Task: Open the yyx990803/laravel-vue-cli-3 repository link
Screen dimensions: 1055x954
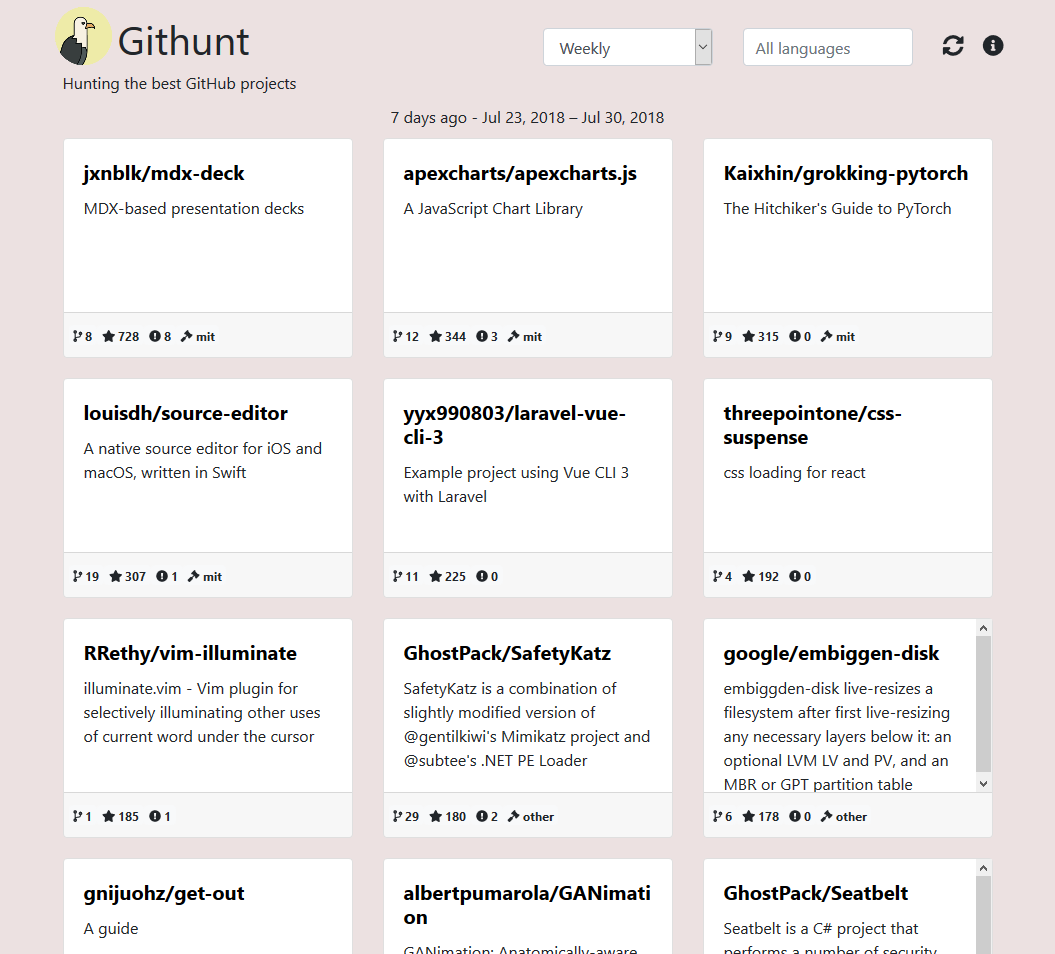Action: [514, 425]
